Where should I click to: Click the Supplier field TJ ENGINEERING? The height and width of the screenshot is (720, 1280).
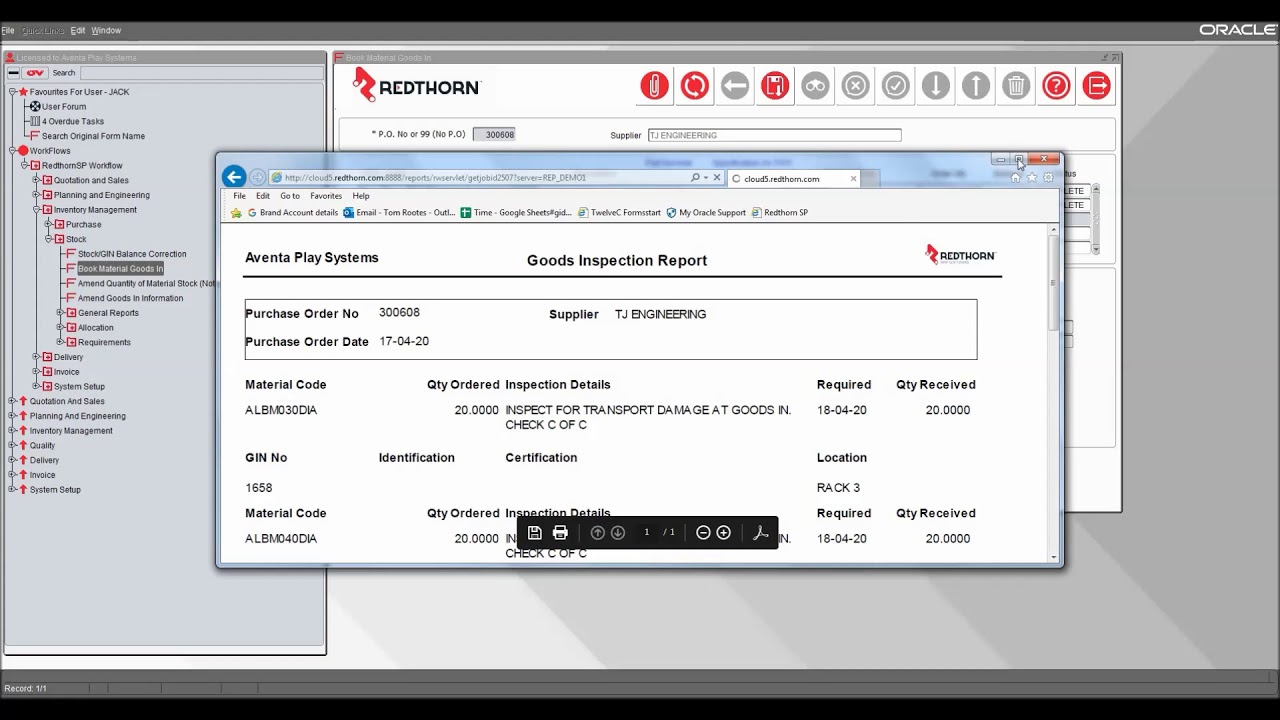774,135
